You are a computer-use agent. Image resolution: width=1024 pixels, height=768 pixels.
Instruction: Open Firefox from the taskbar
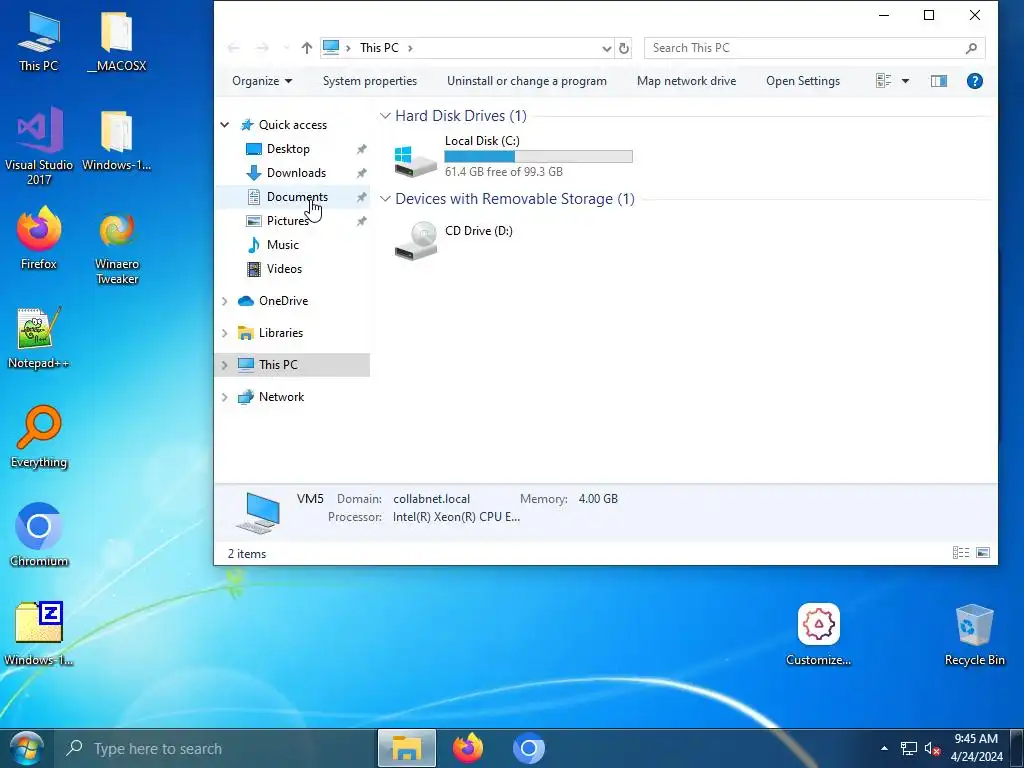tap(468, 748)
